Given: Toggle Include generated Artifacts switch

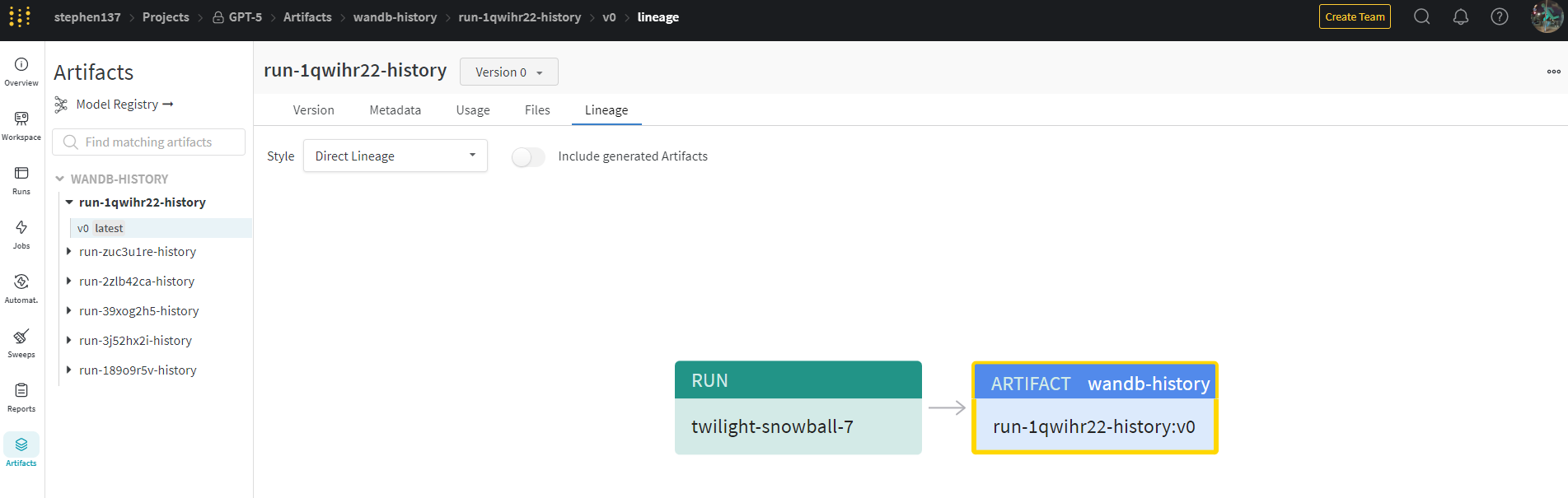Looking at the screenshot, I should click(528, 156).
